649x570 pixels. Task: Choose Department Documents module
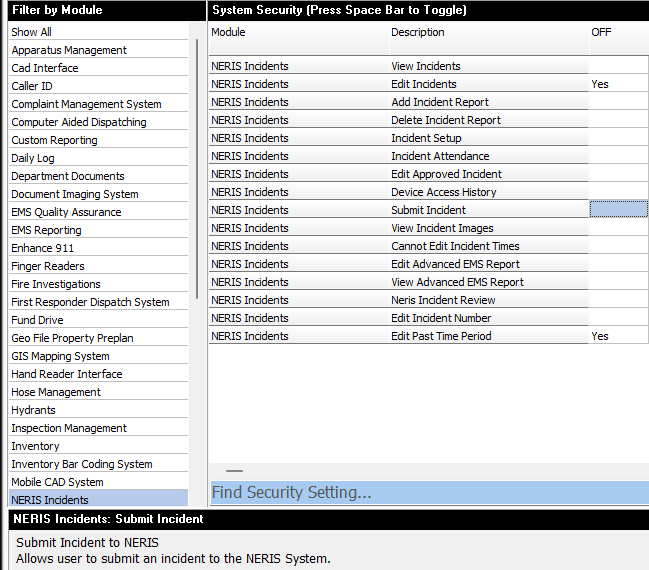[x=99, y=176]
